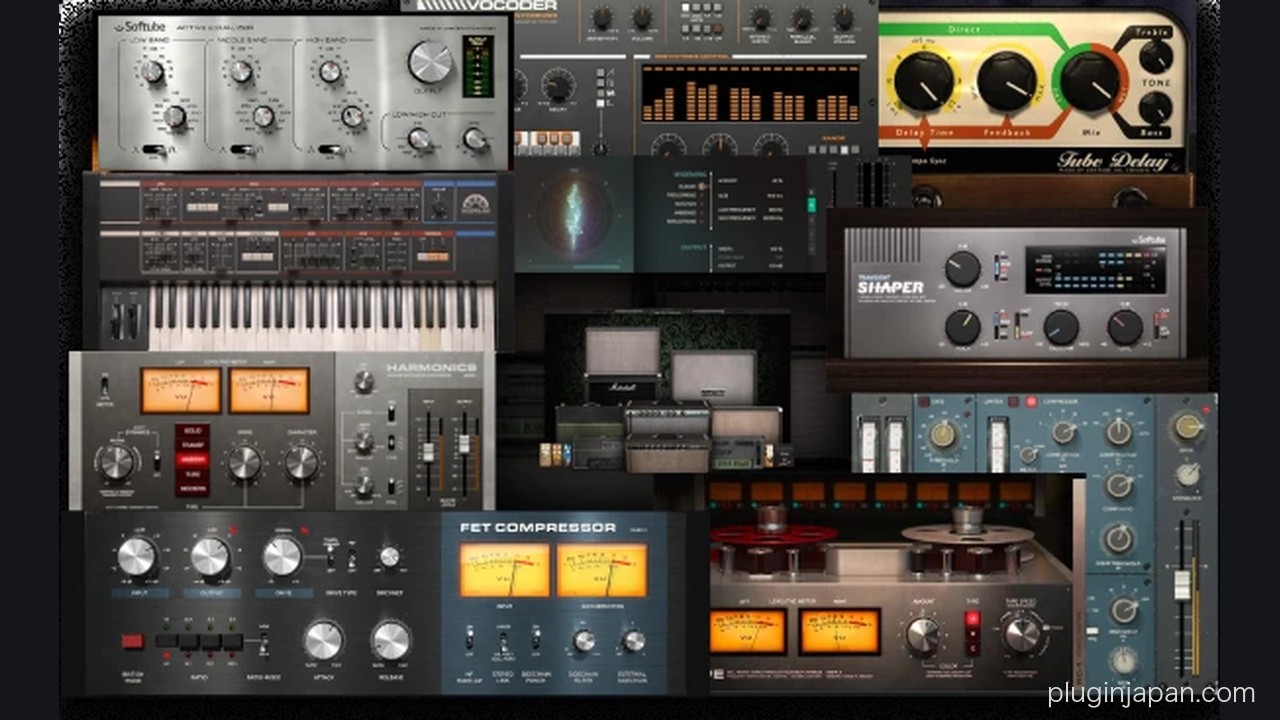Click the Release knob on FET Compressor

pyautogui.click(x=391, y=640)
